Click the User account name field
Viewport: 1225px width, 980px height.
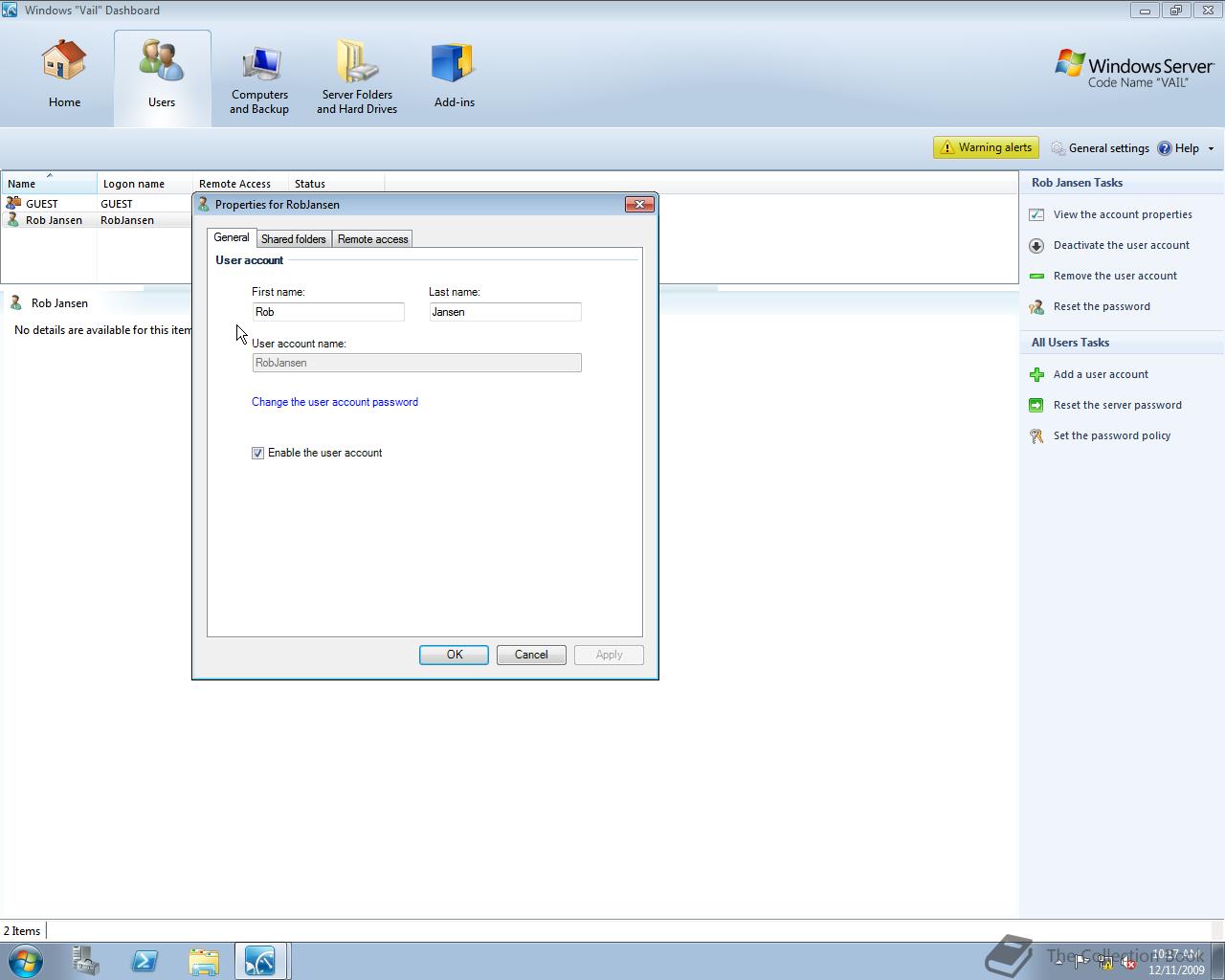[416, 363]
